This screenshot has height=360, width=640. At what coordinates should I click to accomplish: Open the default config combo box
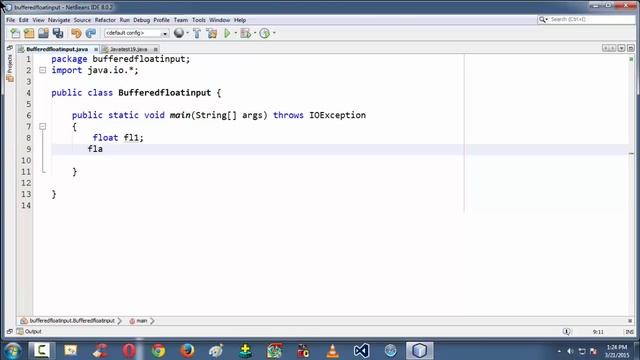coord(136,33)
